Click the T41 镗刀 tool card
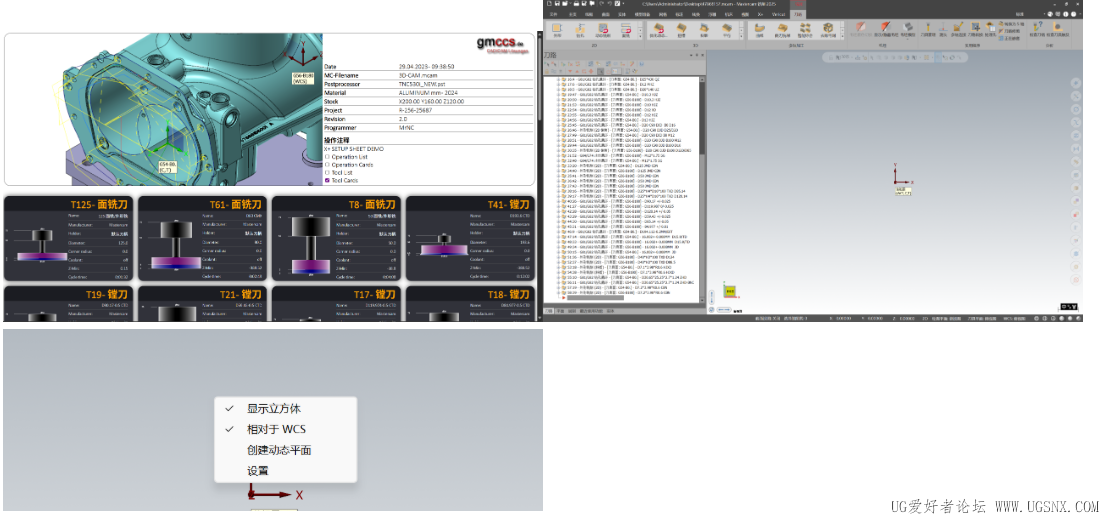1104x519 pixels. tap(470, 238)
